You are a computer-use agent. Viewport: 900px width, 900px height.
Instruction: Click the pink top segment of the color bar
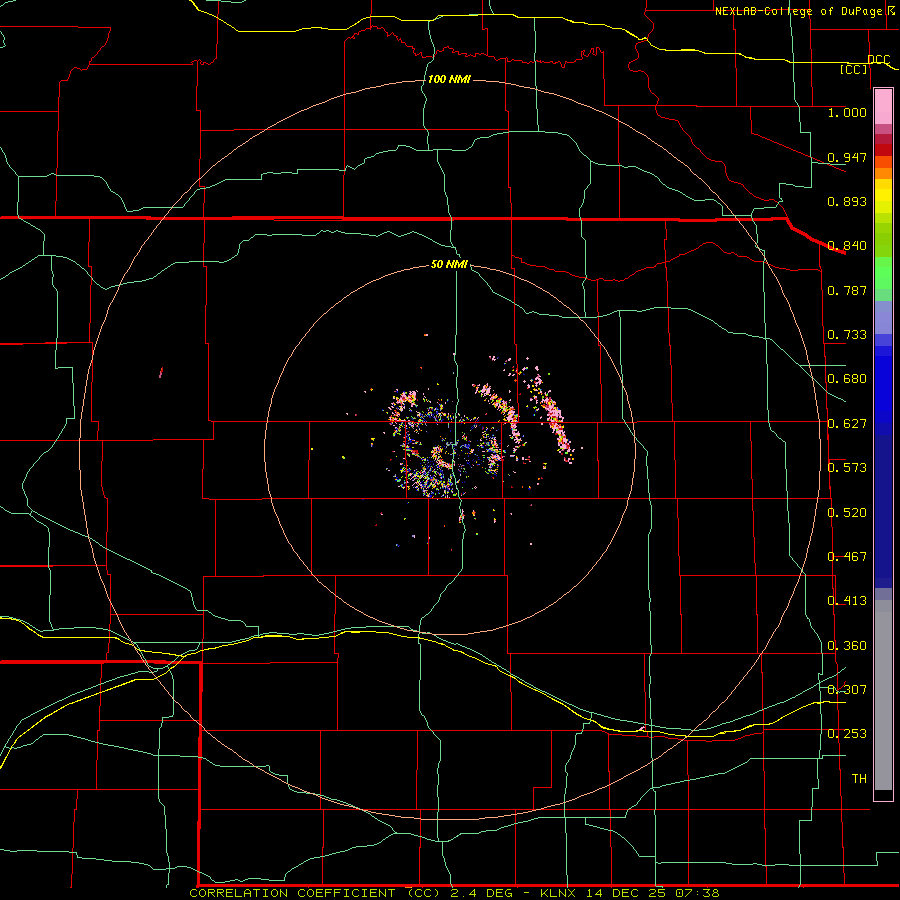pyautogui.click(x=883, y=106)
